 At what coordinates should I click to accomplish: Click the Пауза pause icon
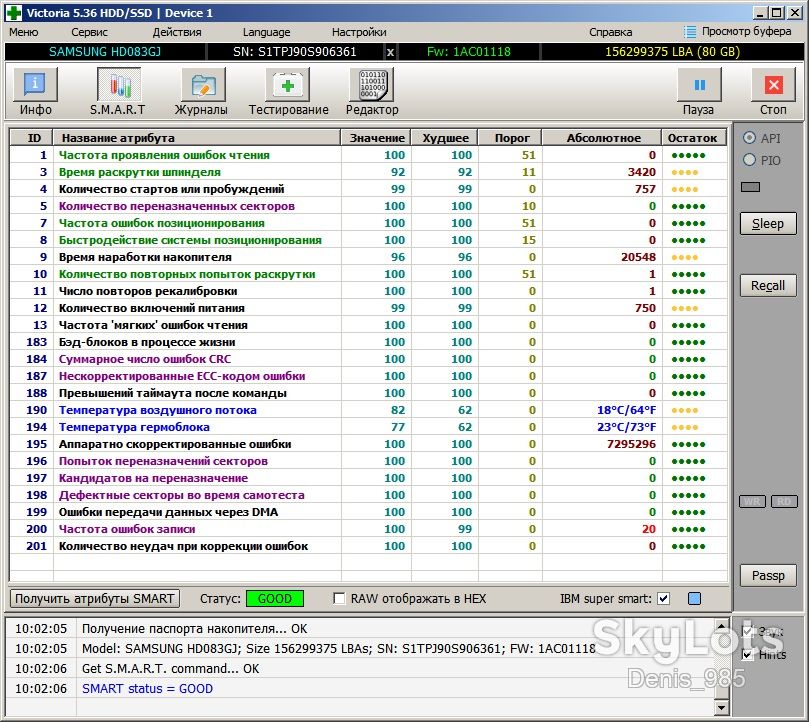click(x=699, y=85)
